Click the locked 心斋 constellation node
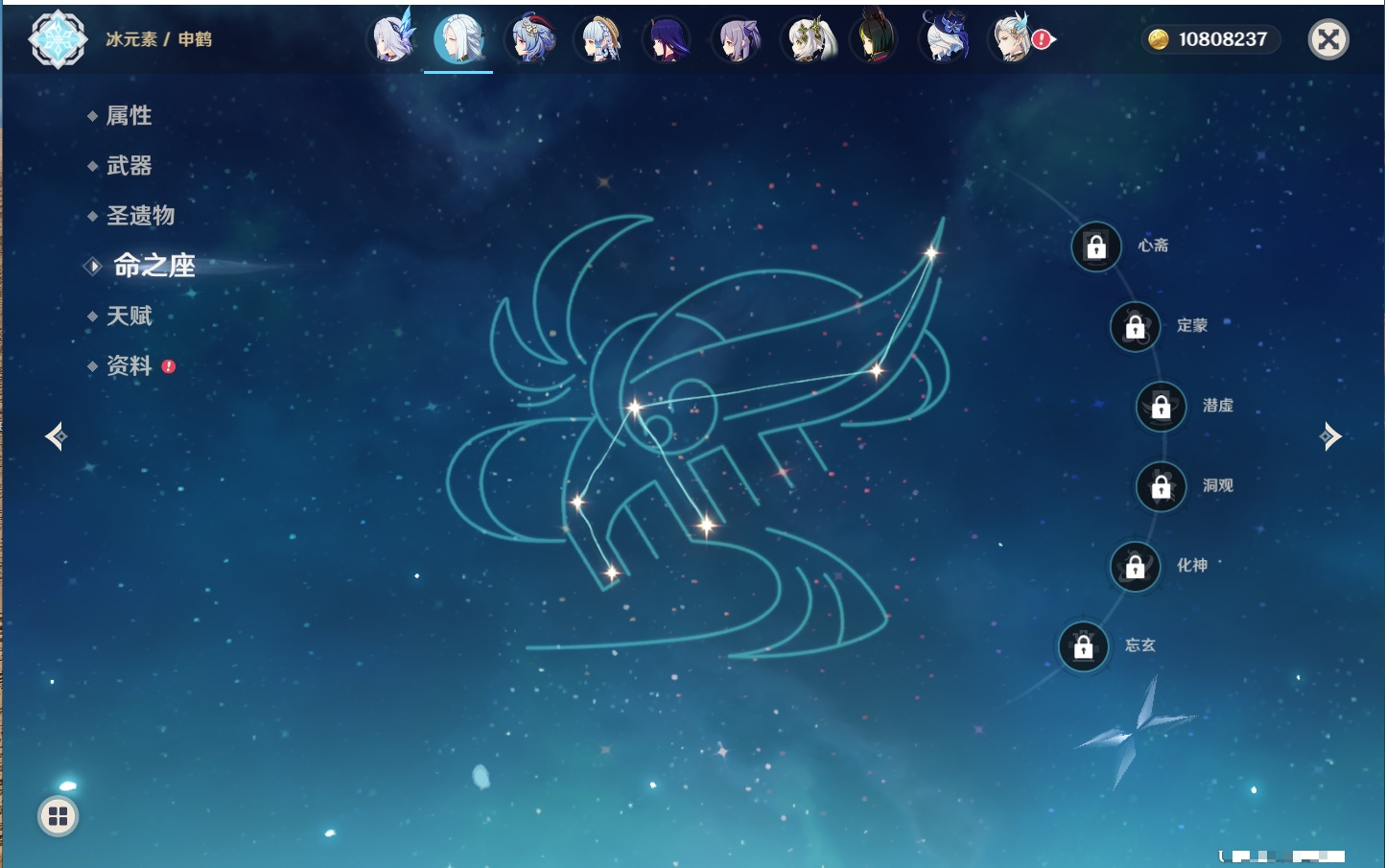The image size is (1385, 868). pyautogui.click(x=1096, y=247)
